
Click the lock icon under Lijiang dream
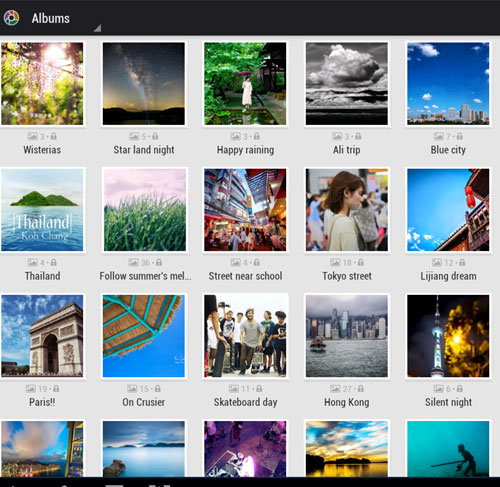click(x=462, y=262)
